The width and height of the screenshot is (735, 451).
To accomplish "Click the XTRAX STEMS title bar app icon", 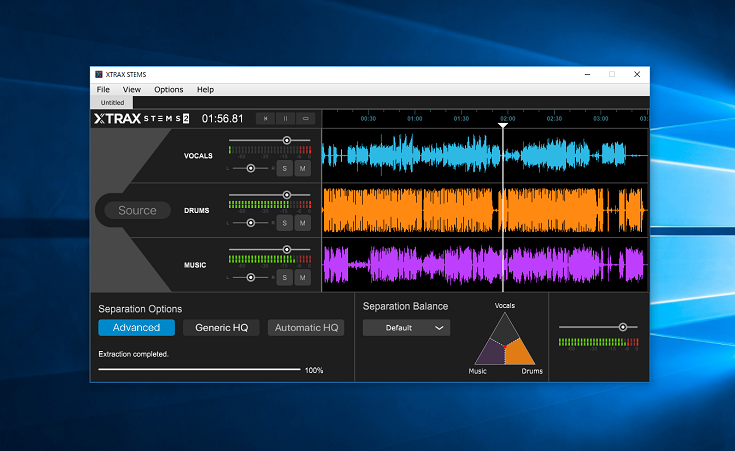I will [98, 75].
